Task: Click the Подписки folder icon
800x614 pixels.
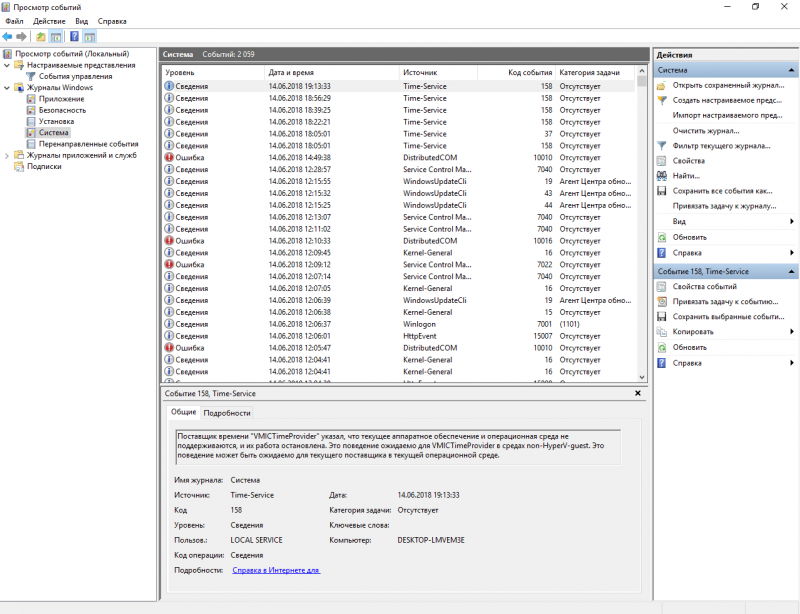Action: pos(19,166)
